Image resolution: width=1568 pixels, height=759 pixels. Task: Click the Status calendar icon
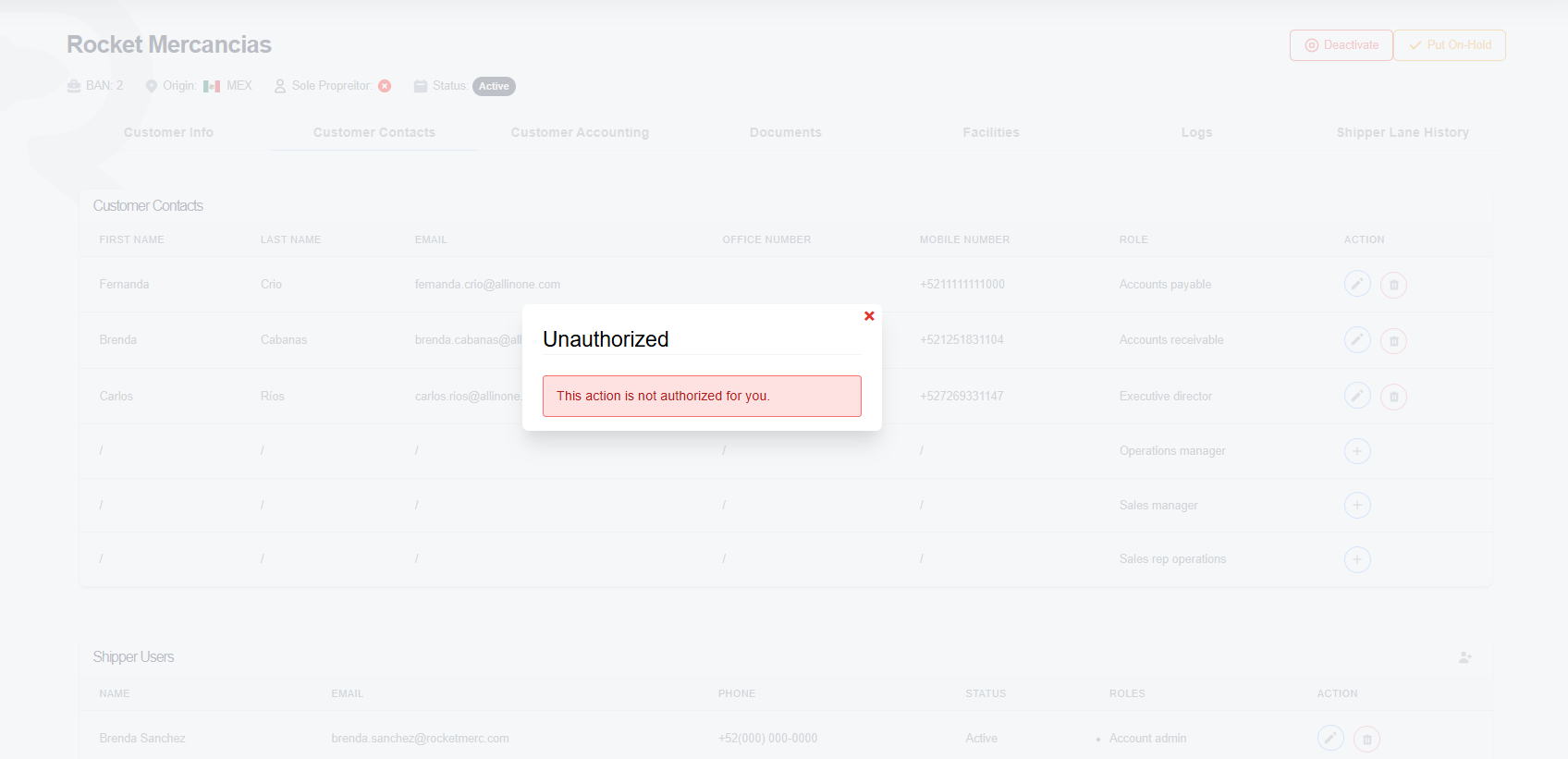click(421, 86)
